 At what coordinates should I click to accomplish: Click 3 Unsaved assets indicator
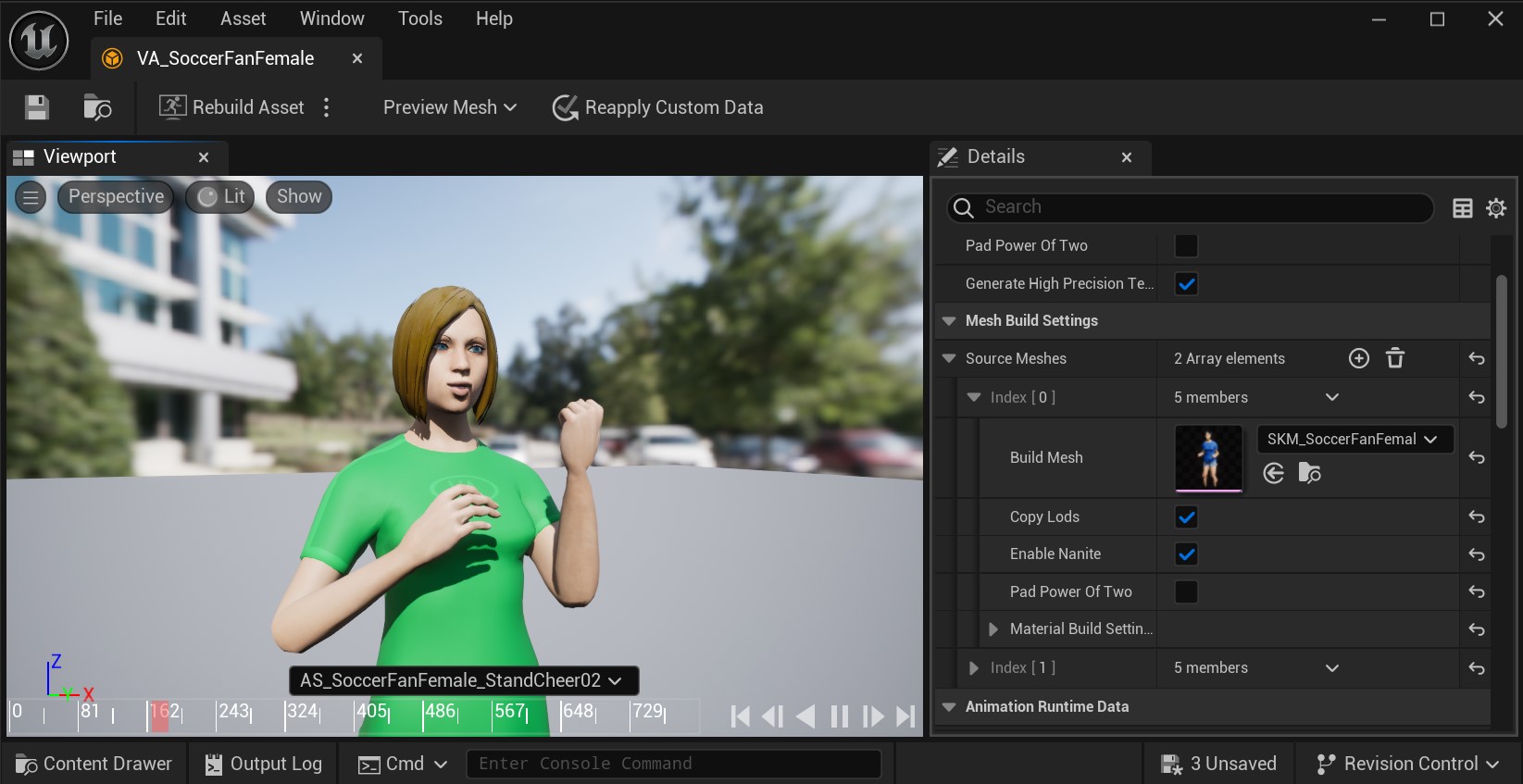click(x=1219, y=764)
